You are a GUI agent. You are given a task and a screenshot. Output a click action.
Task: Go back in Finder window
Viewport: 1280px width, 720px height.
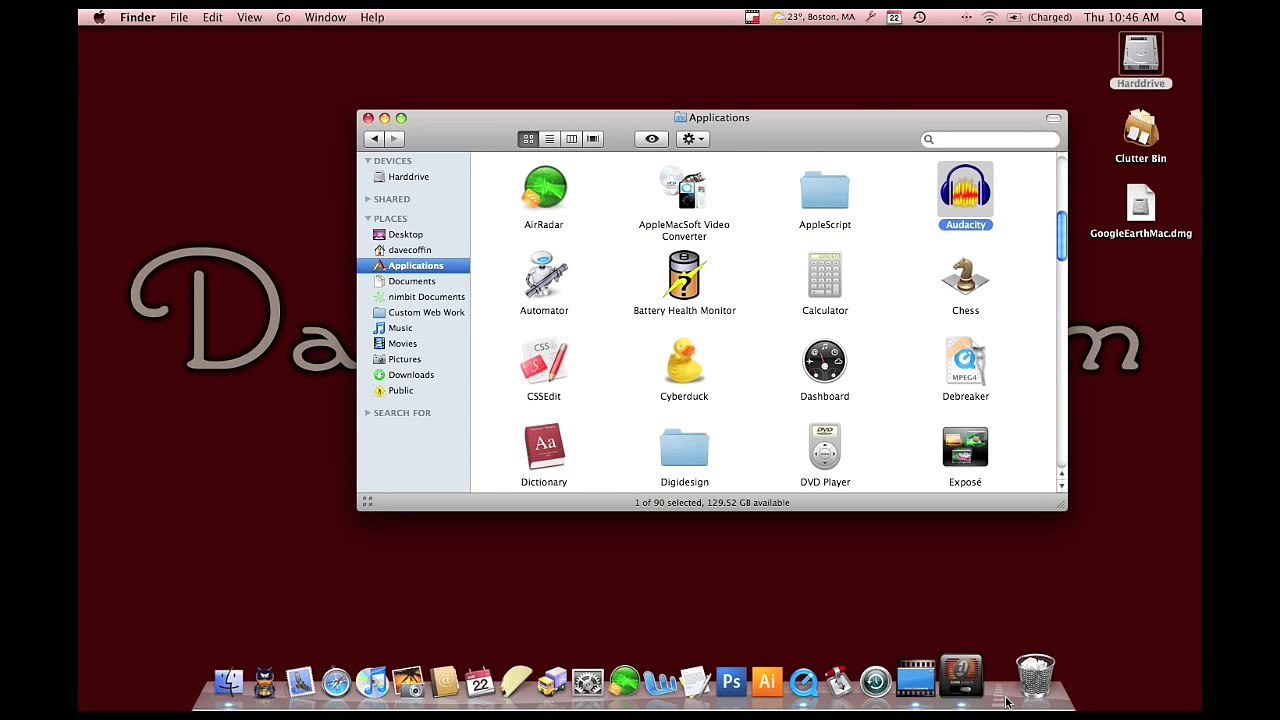pos(374,139)
